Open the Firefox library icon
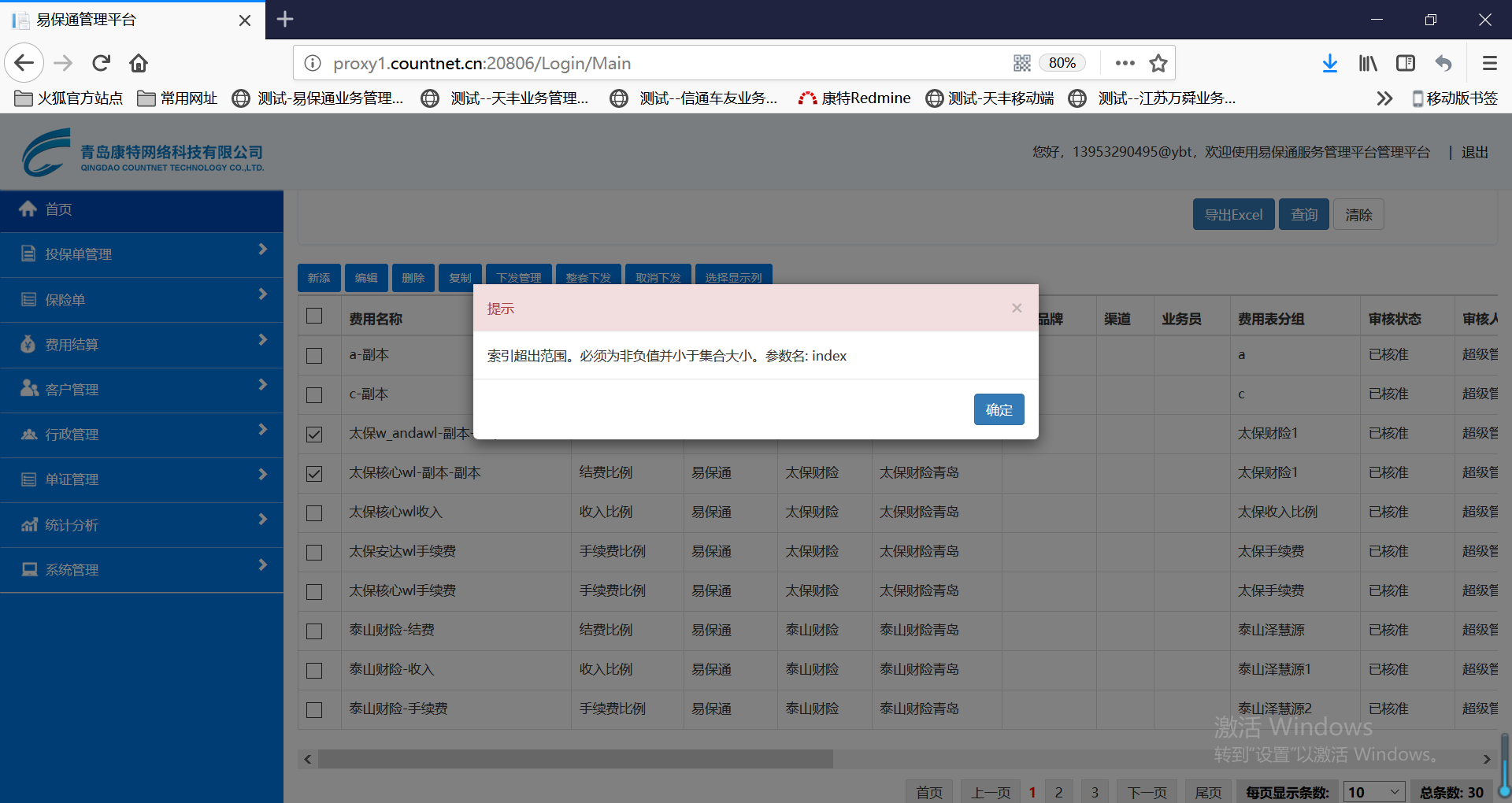This screenshot has height=803, width=1512. click(1368, 63)
